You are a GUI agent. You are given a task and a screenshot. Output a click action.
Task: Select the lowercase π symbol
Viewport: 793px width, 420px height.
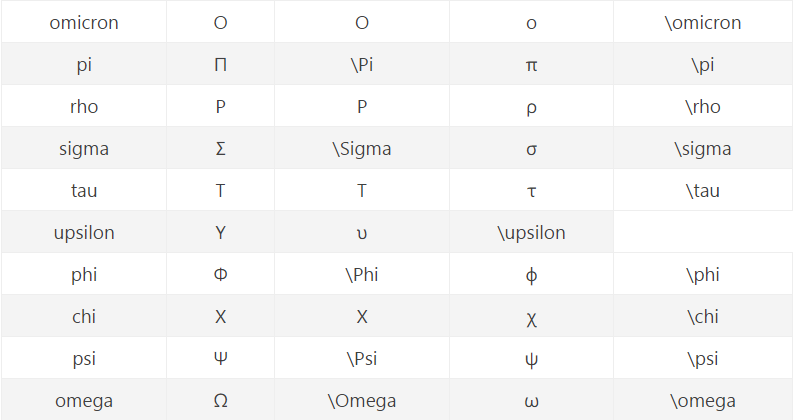coord(531,65)
